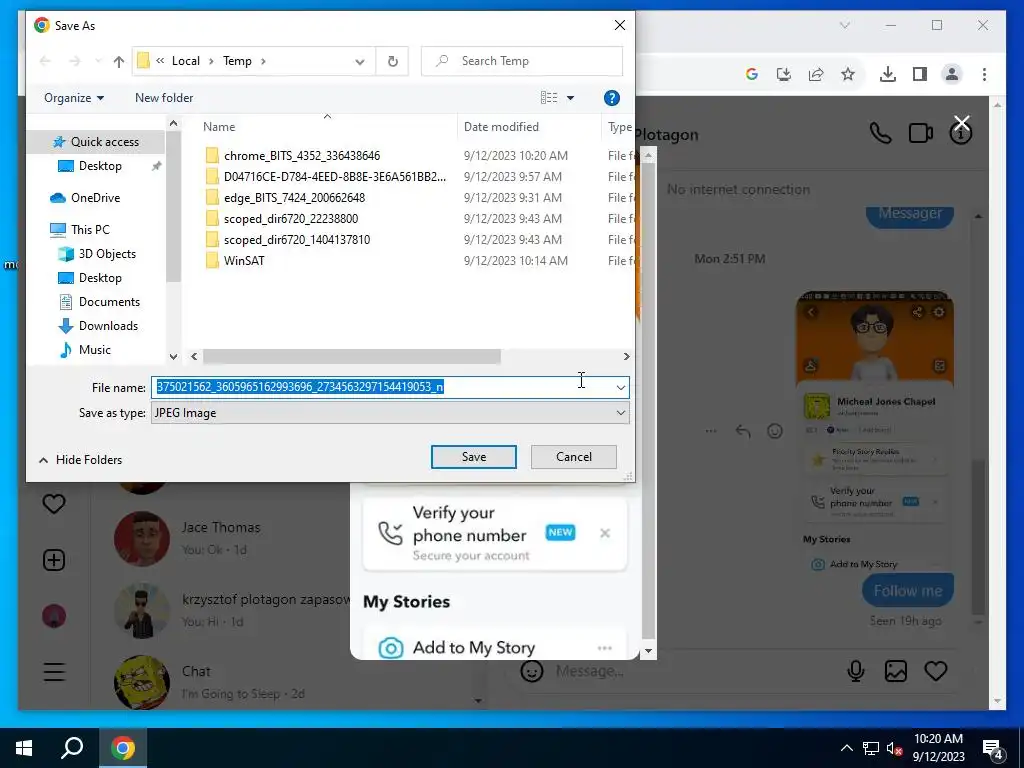Toggle Chrome side panel icon
The height and width of the screenshot is (768, 1024).
pyautogui.click(x=920, y=74)
